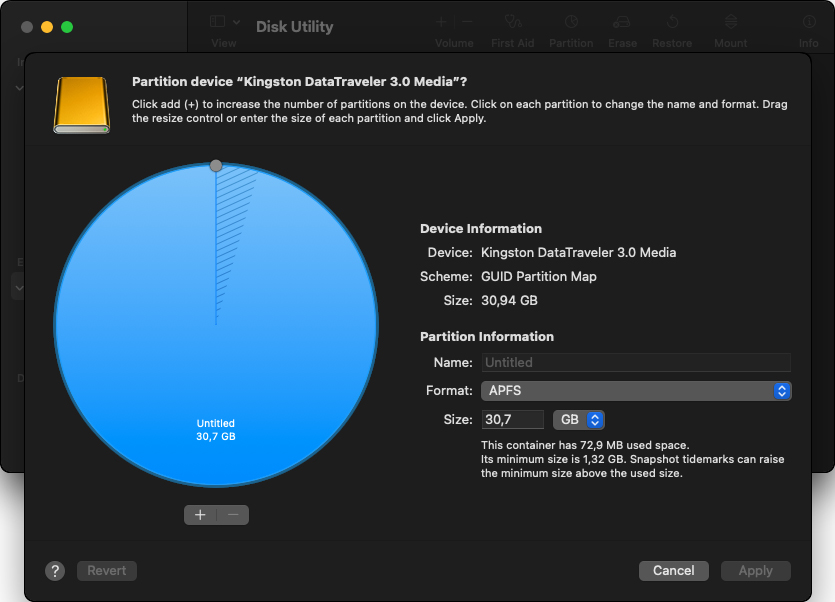Click the partition resize handle above the pie
Image resolution: width=835 pixels, height=602 pixels.
click(216, 165)
